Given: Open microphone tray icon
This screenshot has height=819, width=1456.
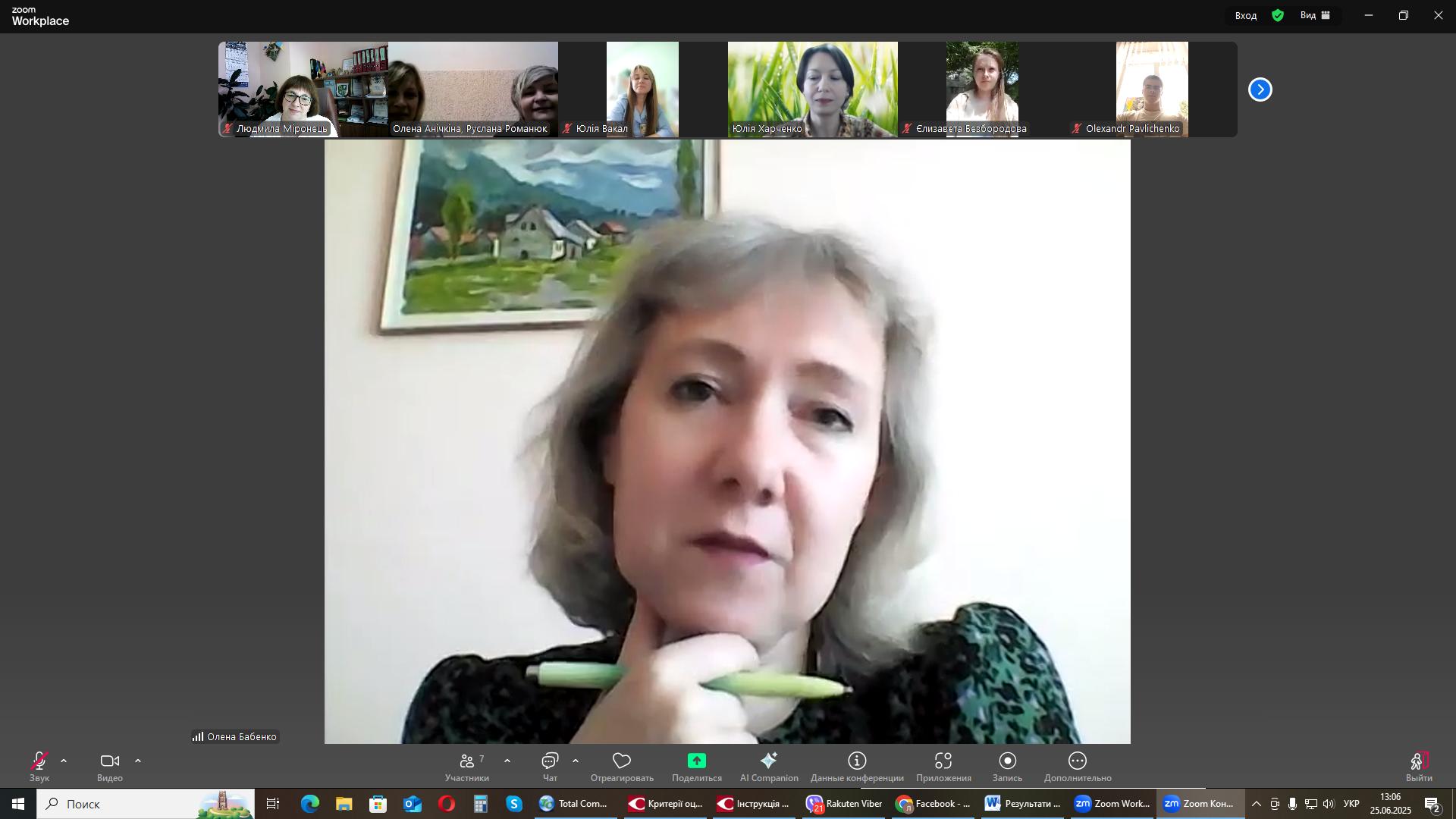Looking at the screenshot, I should point(1293,804).
